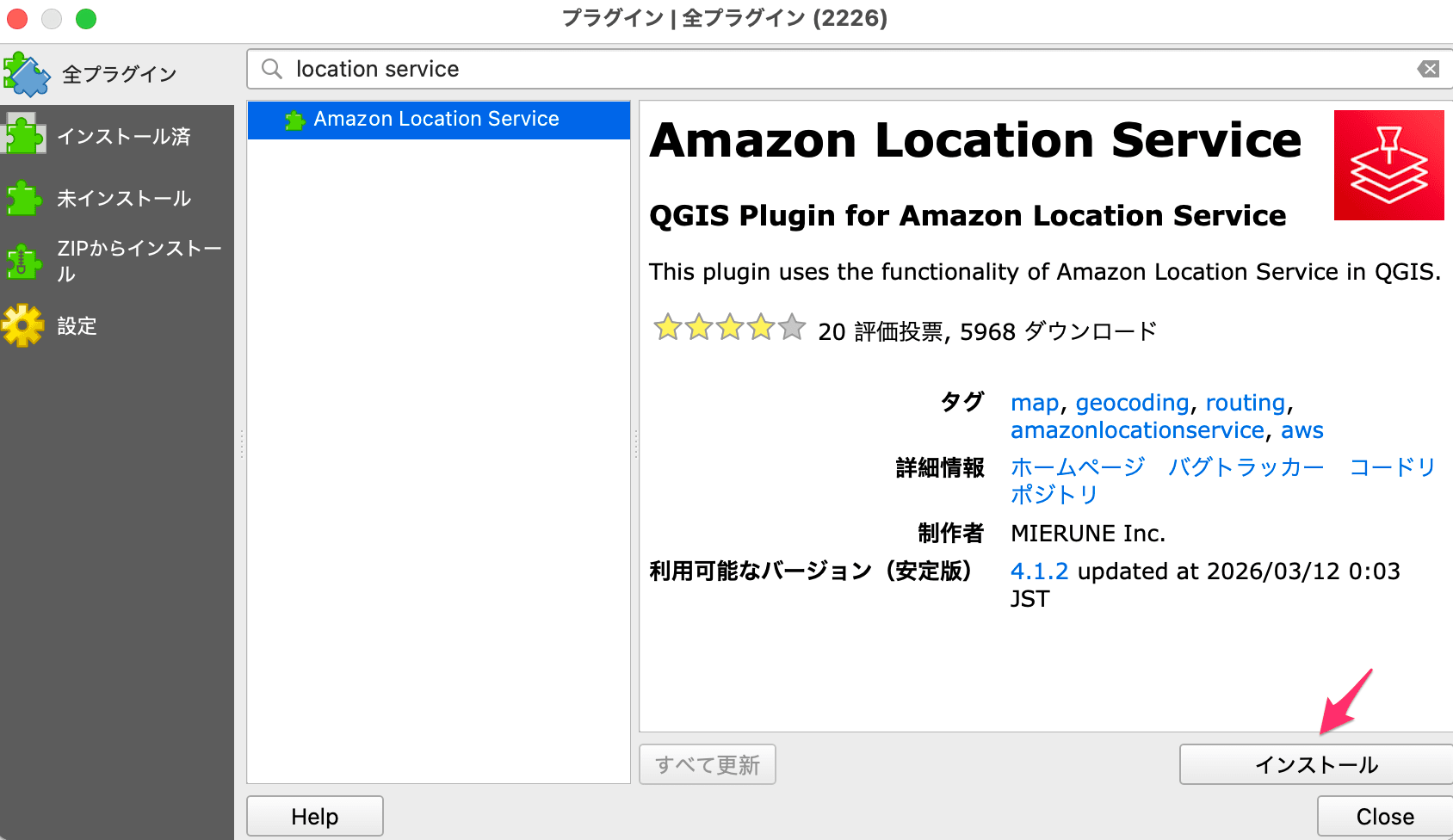The image size is (1453, 840).
Task: Select Amazon Location Service in the plugin list
Action: (x=436, y=120)
